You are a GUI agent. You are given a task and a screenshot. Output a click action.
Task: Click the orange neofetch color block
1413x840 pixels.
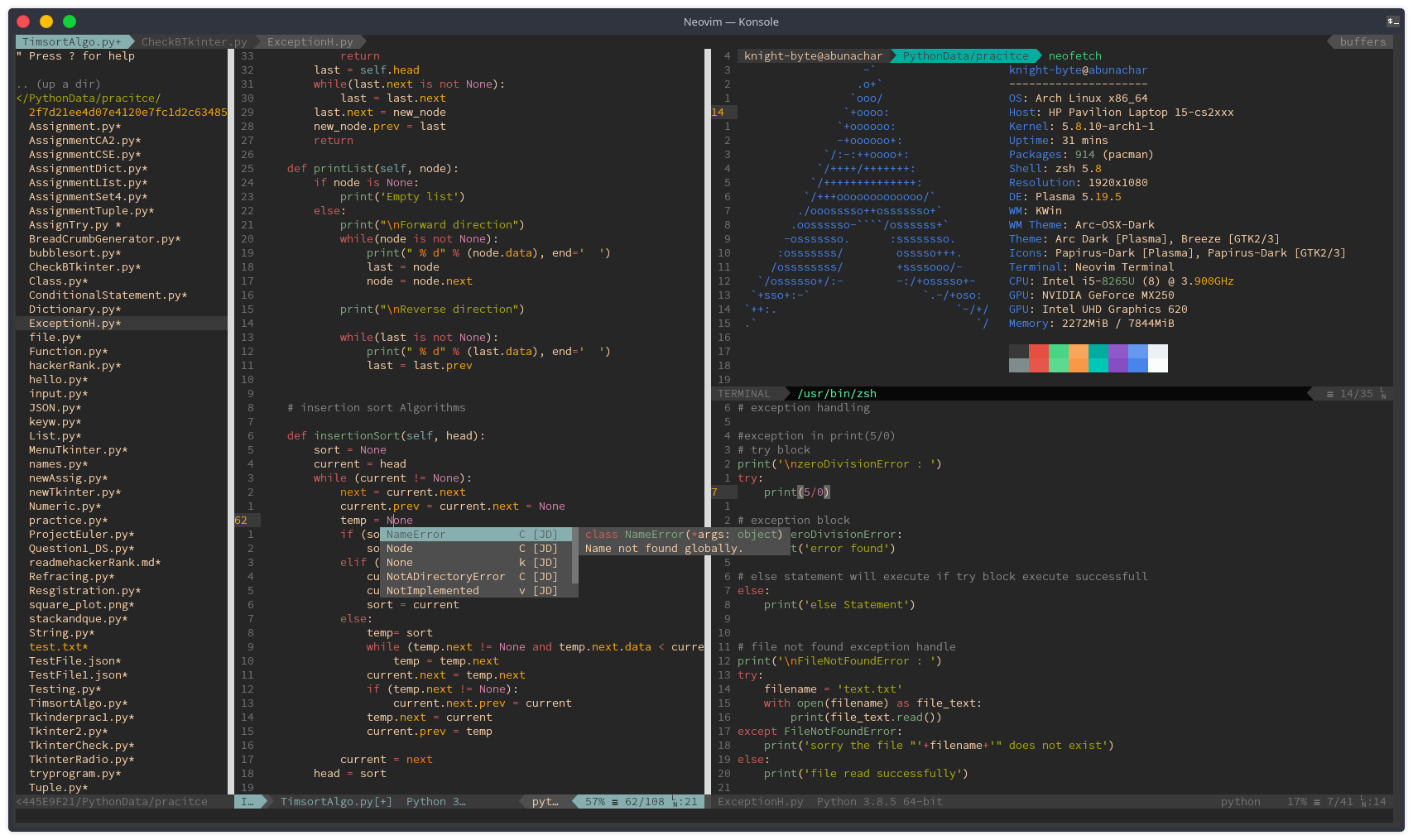[x=1079, y=358]
